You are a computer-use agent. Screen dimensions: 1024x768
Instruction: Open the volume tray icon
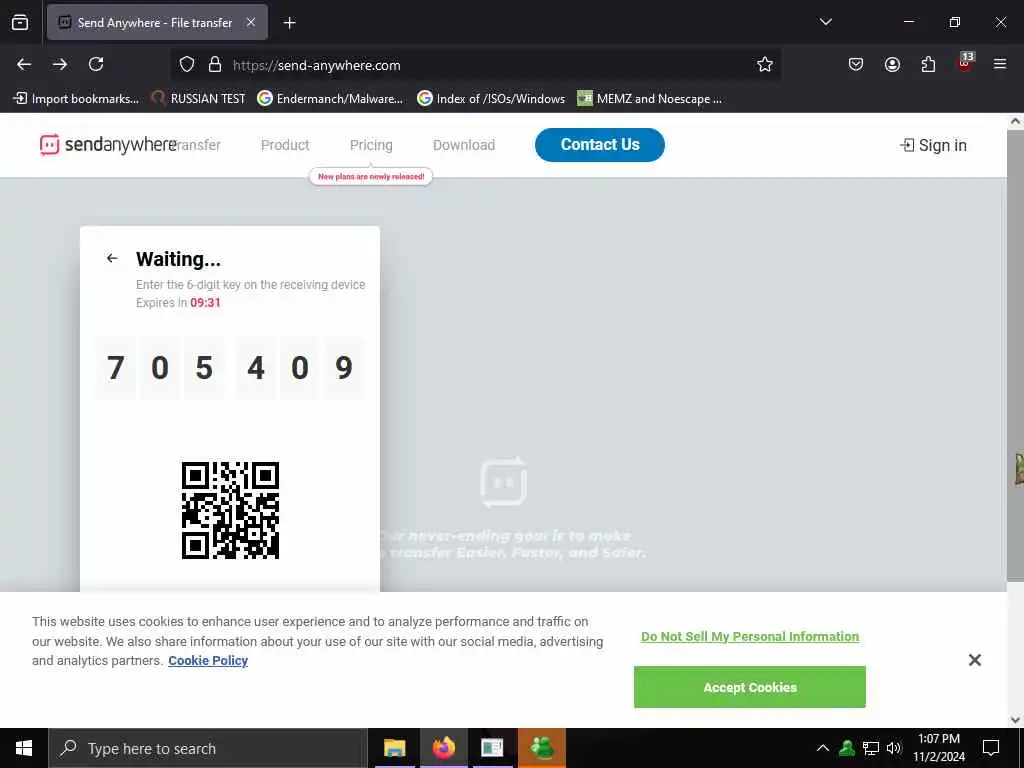pos(894,748)
